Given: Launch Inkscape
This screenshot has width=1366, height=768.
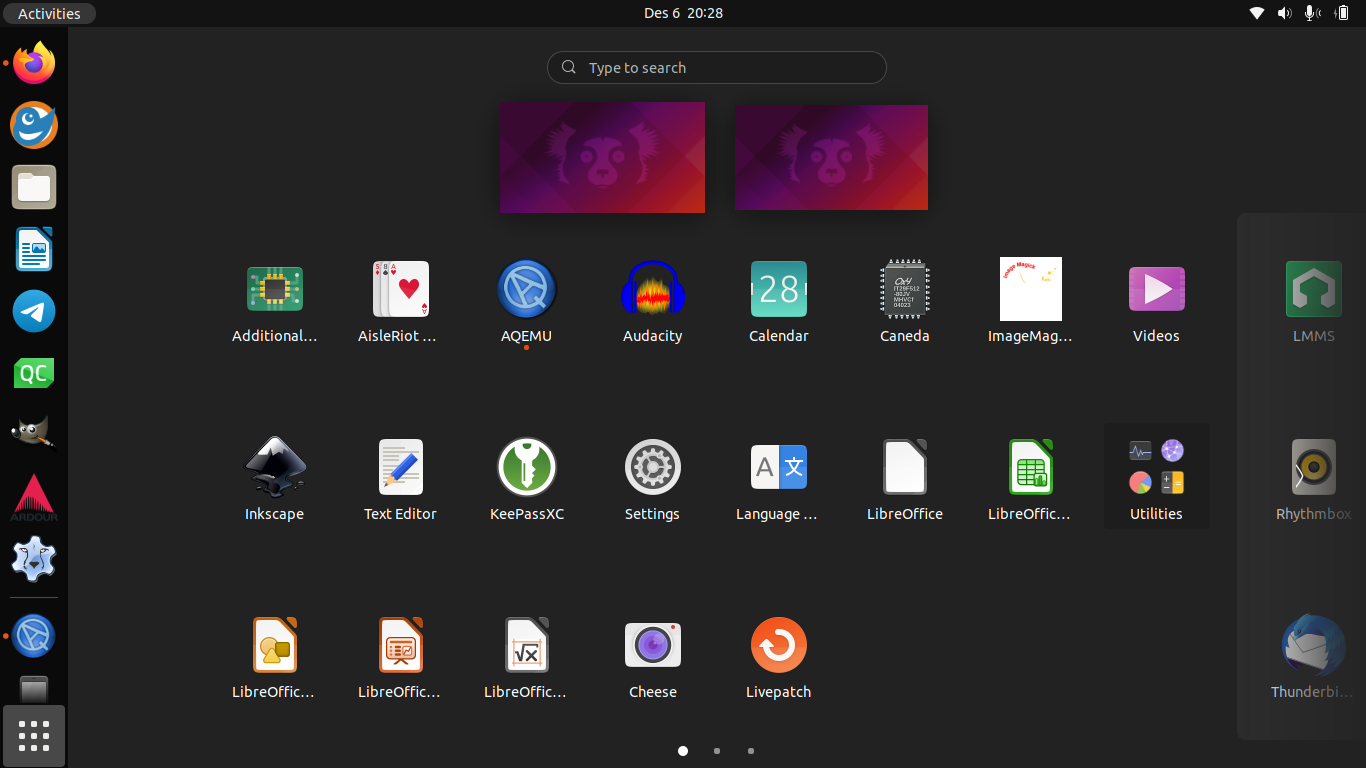Looking at the screenshot, I should pyautogui.click(x=275, y=480).
